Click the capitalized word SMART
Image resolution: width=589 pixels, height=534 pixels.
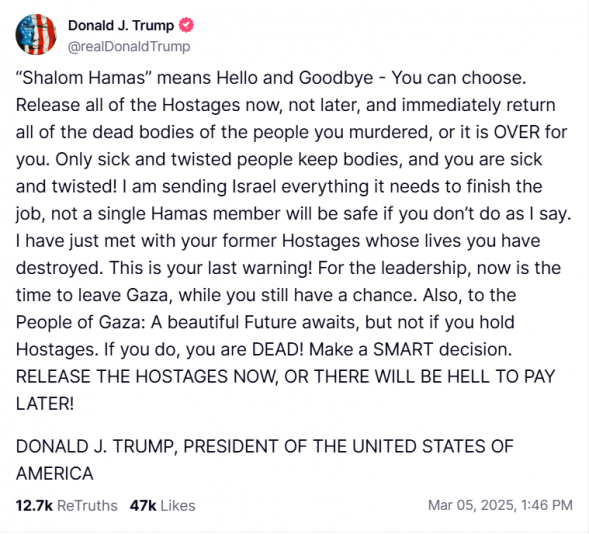[403, 349]
